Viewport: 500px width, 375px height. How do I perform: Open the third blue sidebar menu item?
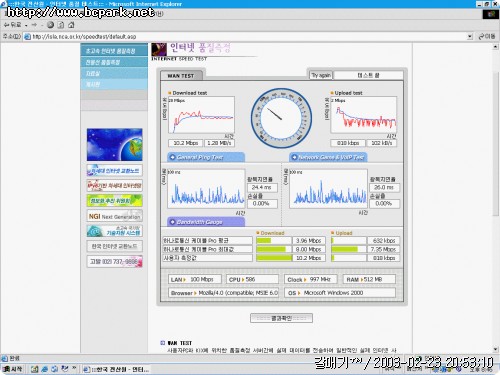click(114, 73)
